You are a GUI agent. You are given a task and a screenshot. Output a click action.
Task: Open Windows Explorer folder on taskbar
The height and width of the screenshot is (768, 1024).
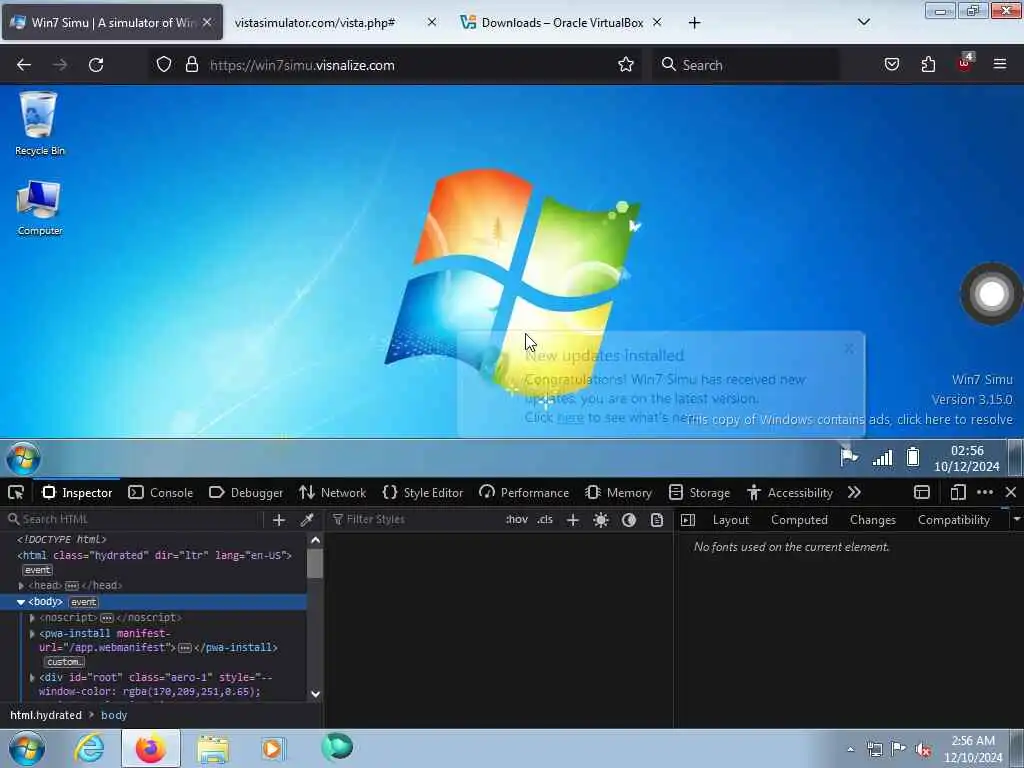tap(213, 748)
